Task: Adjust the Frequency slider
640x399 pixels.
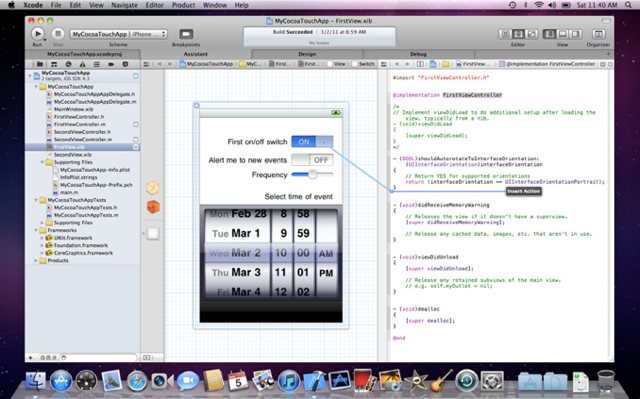Action: (312, 175)
